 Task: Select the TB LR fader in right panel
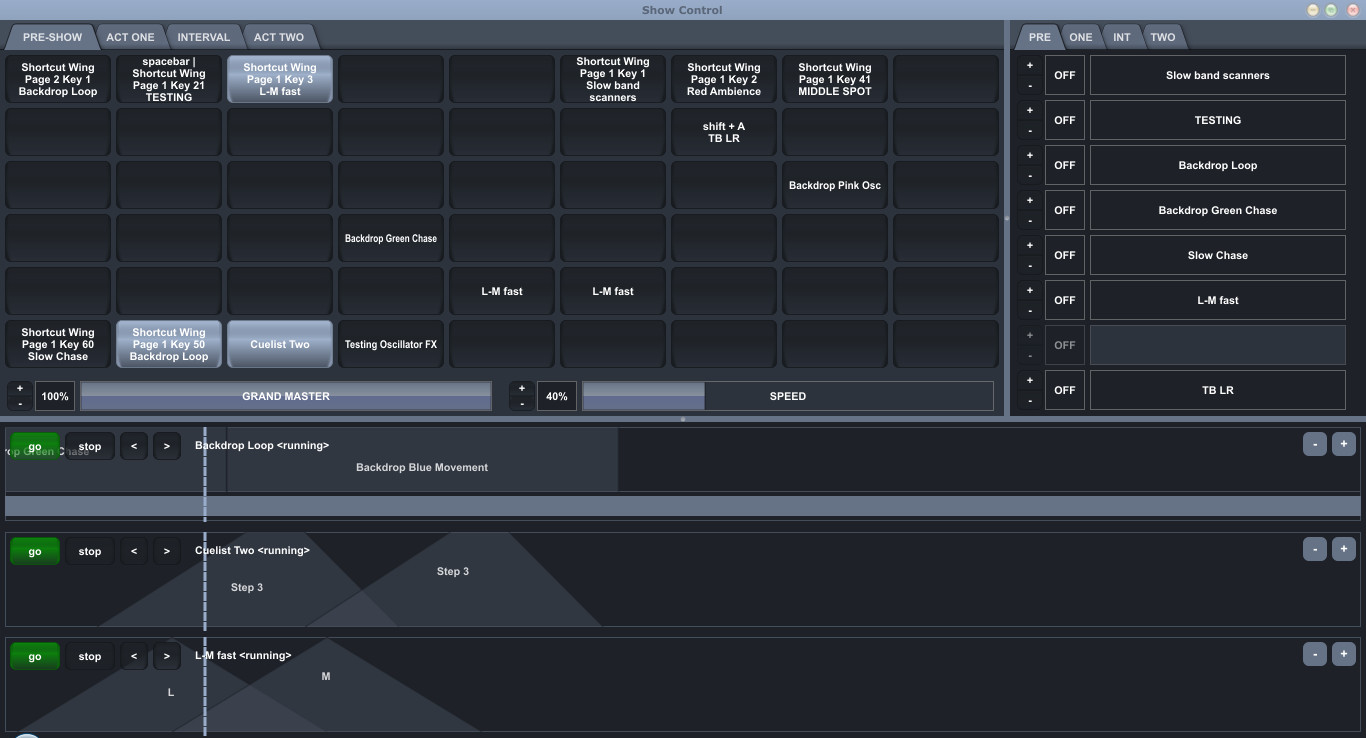coord(1218,390)
